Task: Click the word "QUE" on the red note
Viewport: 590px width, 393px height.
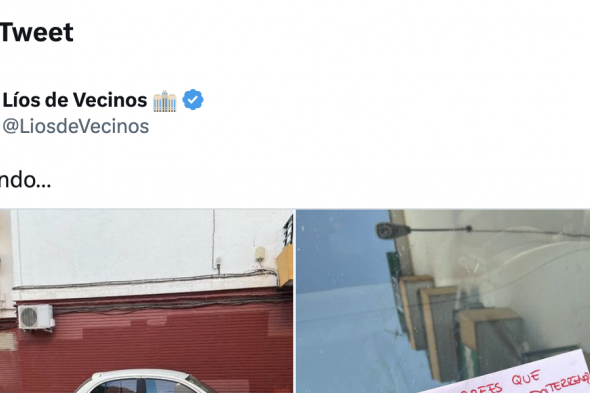Action: click(526, 378)
